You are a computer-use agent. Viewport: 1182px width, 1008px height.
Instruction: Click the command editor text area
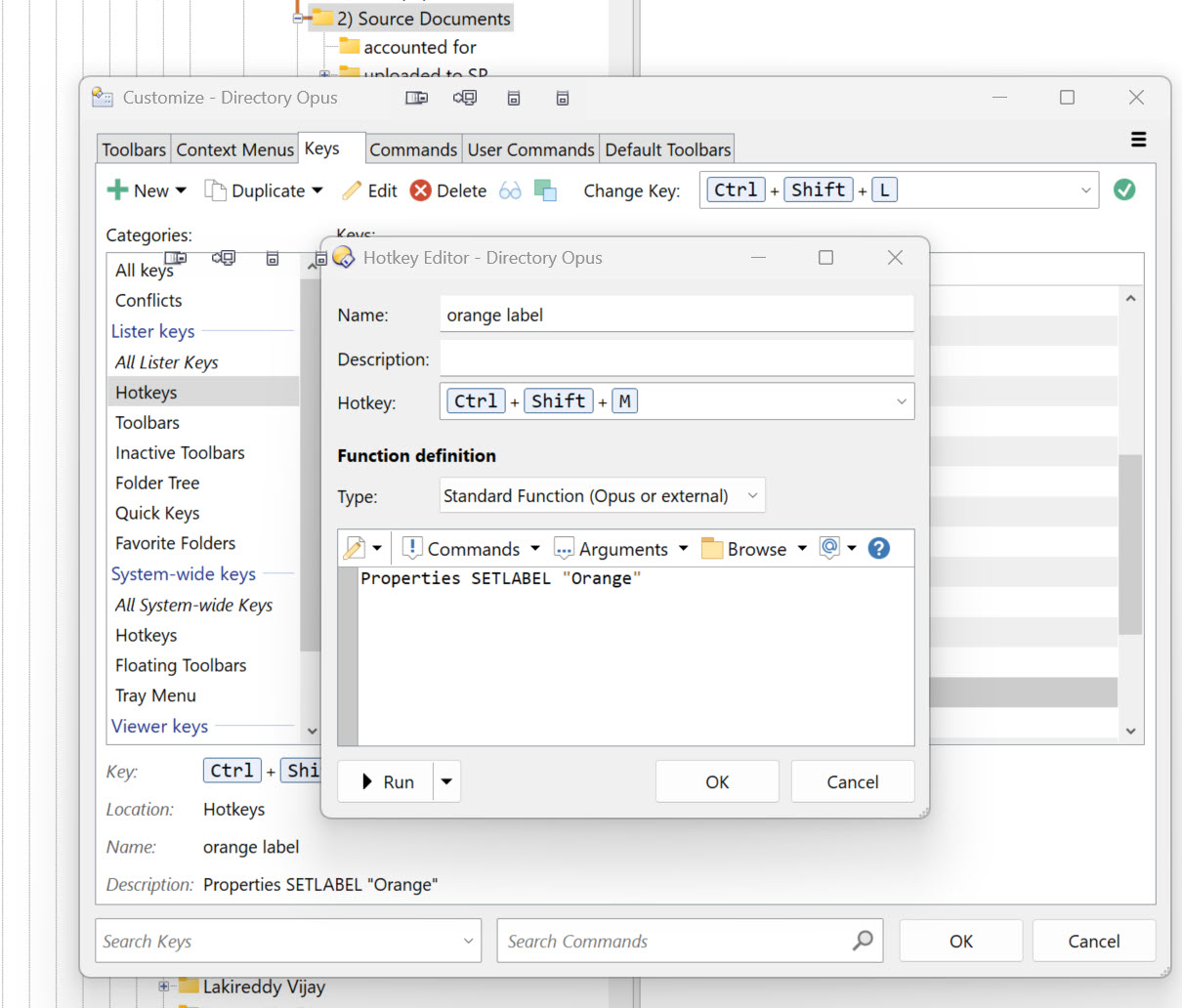[x=636, y=656]
